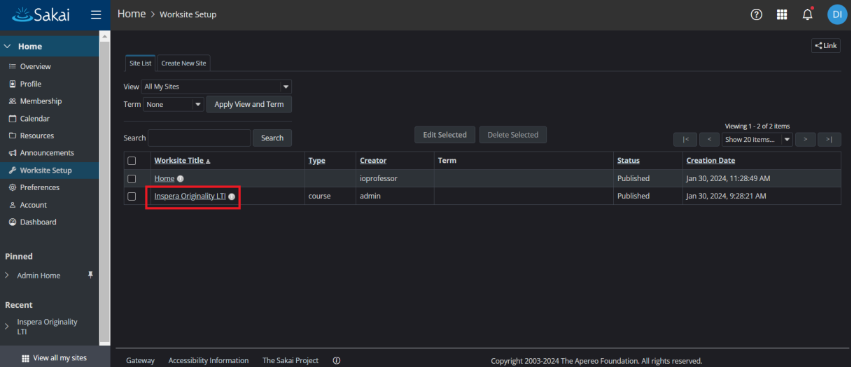Focus the Search text field
Viewport: 851px width, 367px height.
(x=199, y=138)
